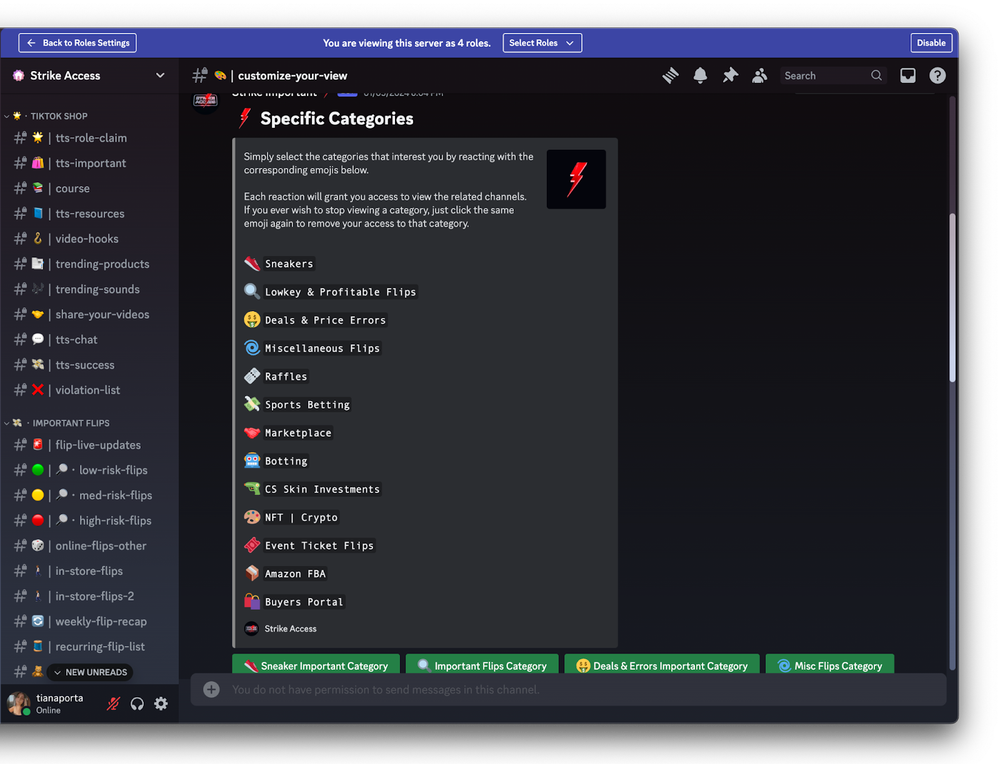Image resolution: width=1000 pixels, height=764 pixels.
Task: Toggle Sneaker Important Category role button
Action: click(316, 666)
